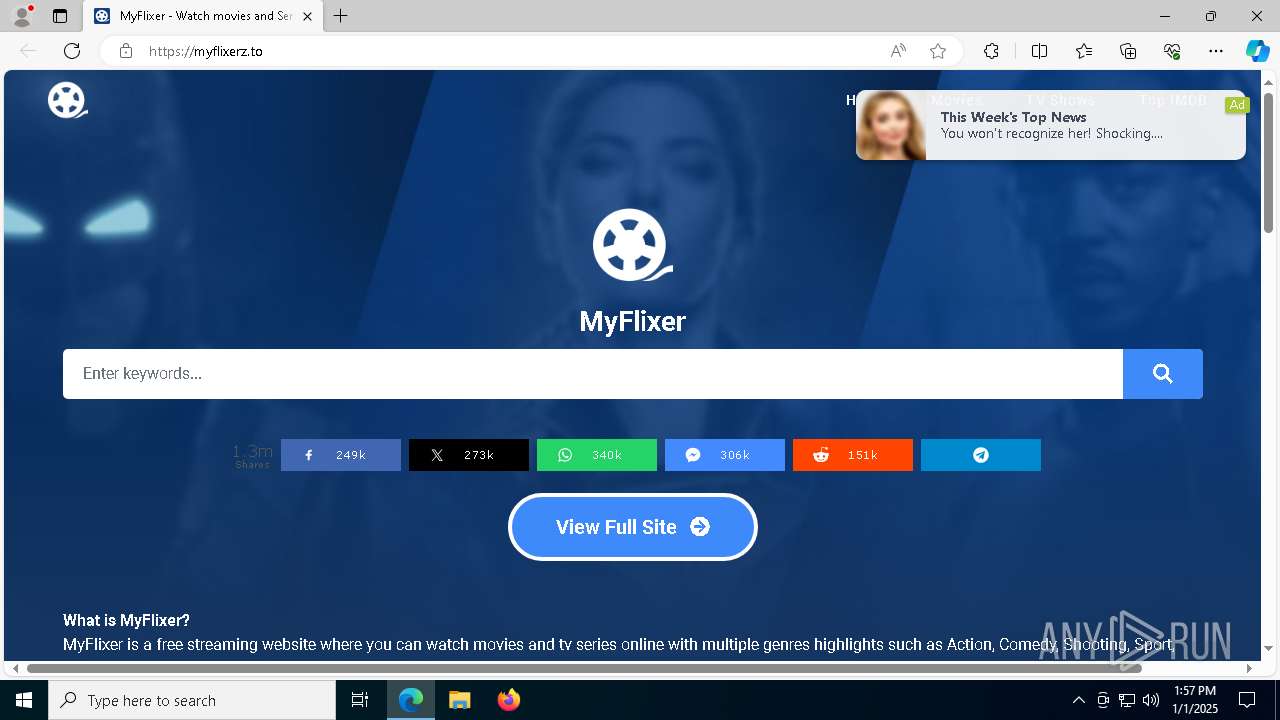
Task: Click the address bar URL myflixerz.to
Action: click(206, 51)
